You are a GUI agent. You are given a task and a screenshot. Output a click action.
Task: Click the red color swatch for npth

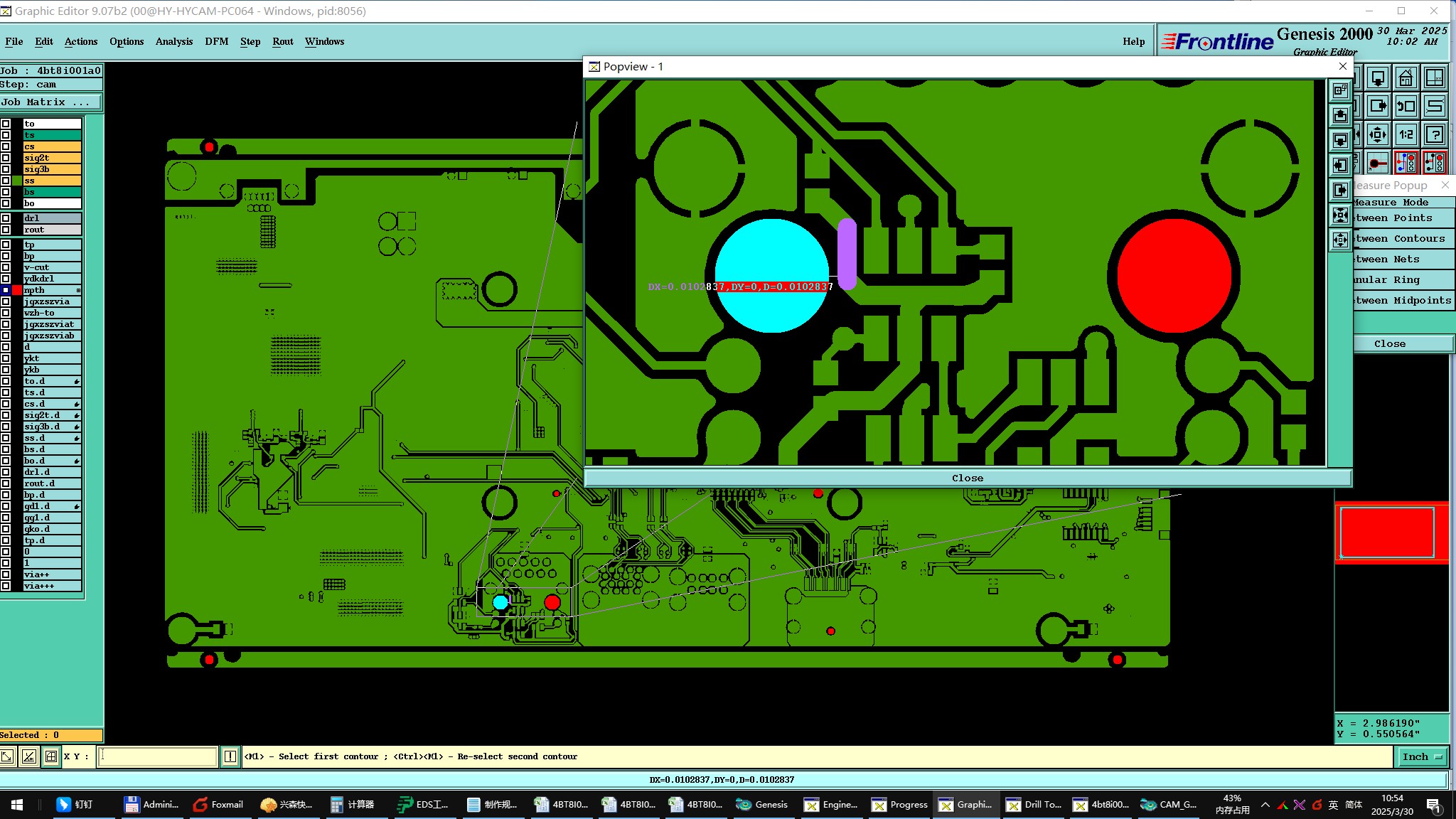pos(17,290)
